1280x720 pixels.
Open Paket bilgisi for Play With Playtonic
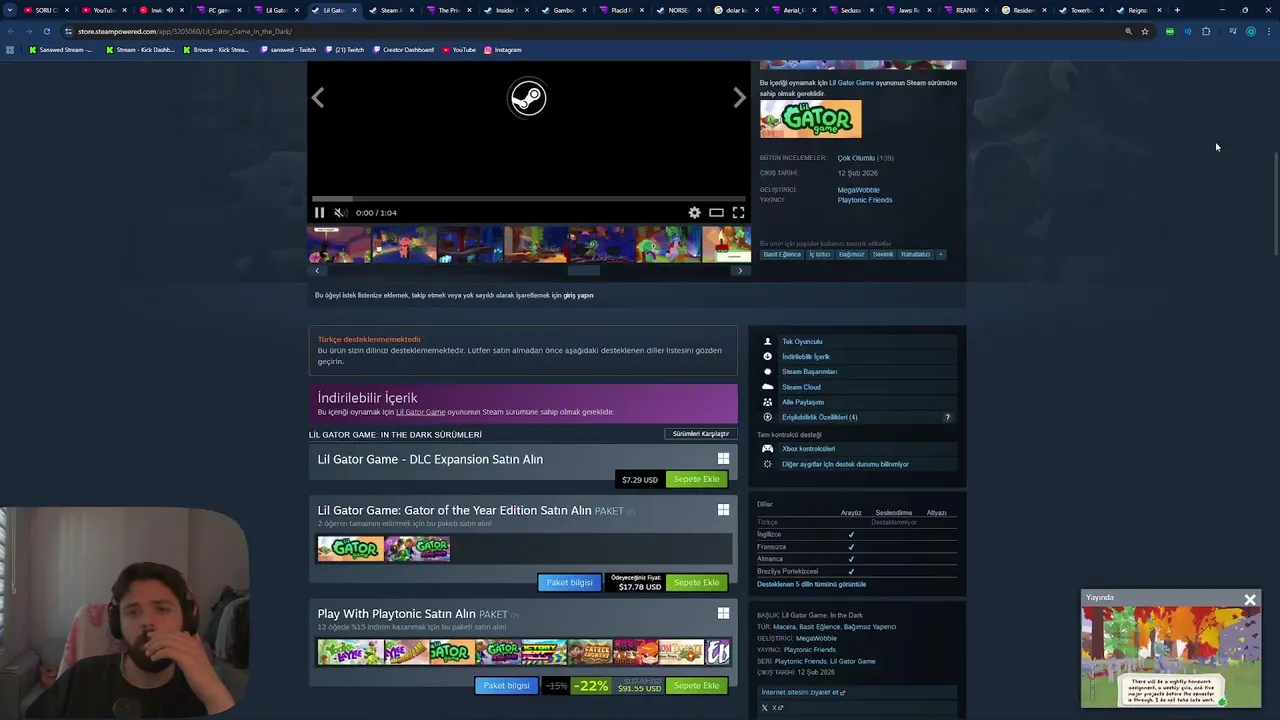coord(506,686)
